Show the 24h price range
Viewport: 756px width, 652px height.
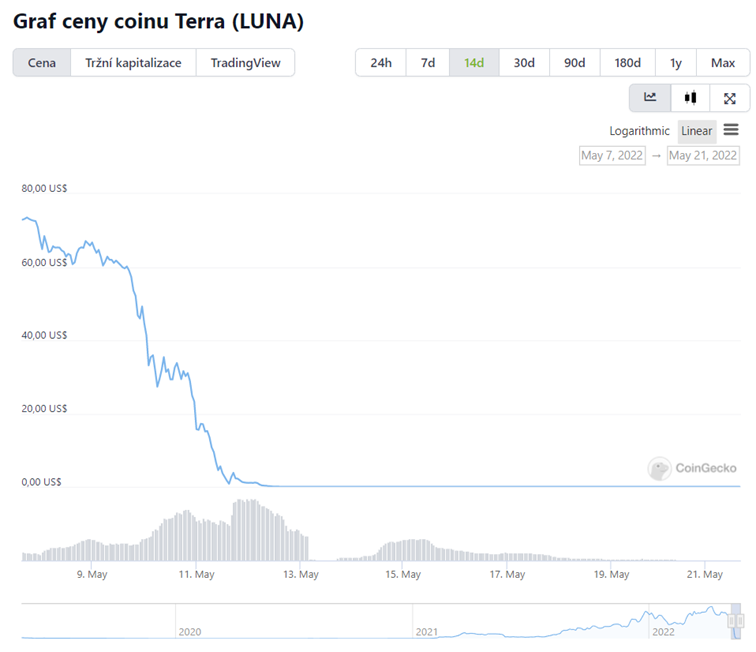coord(381,63)
